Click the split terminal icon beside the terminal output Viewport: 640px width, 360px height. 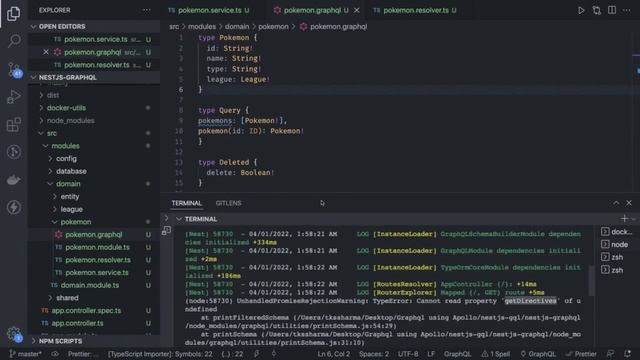coord(166,231)
